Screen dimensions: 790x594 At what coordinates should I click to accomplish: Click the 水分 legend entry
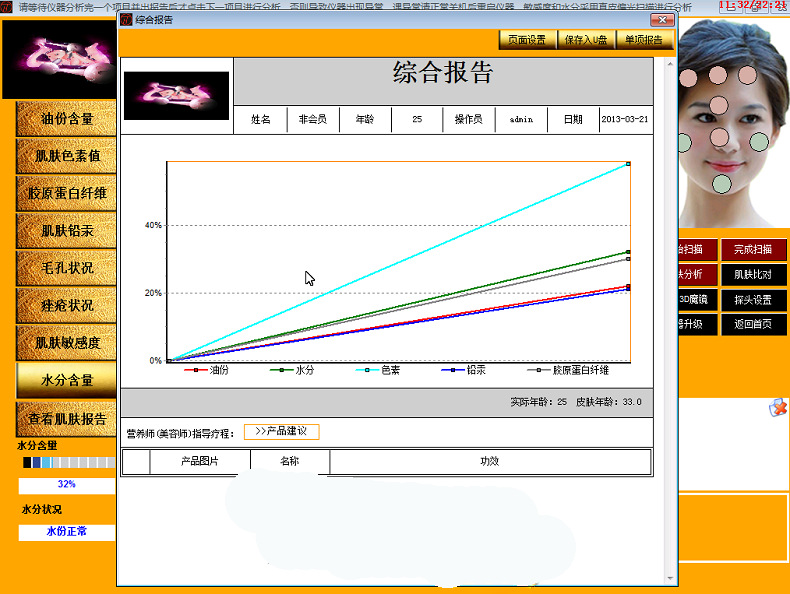[x=292, y=370]
